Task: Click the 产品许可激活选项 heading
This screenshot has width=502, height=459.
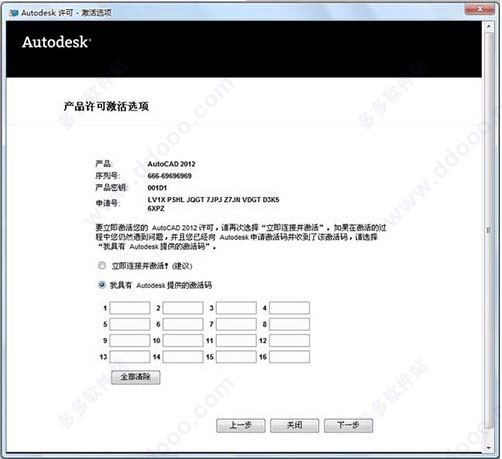Action: pos(106,106)
